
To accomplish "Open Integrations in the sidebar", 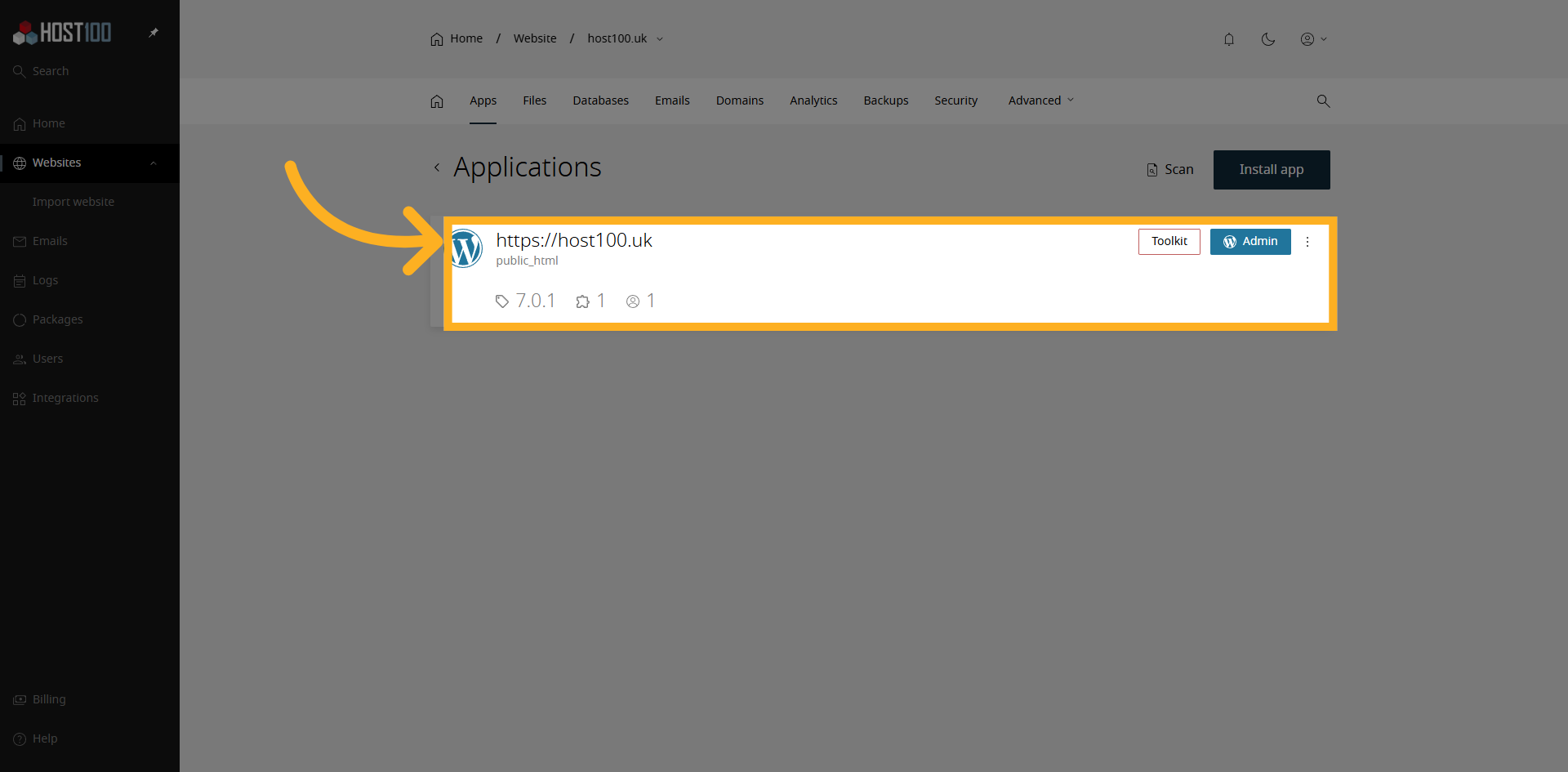I will point(90,398).
